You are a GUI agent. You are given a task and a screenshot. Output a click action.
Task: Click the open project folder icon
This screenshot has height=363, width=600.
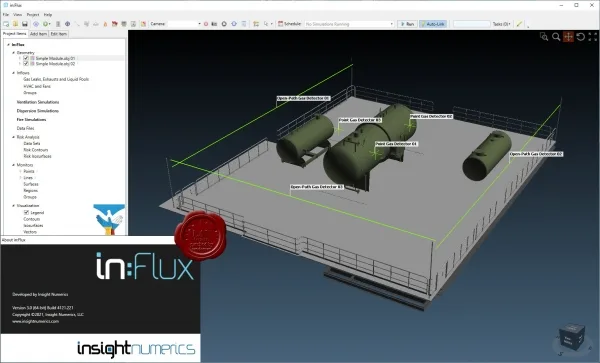pos(15,24)
